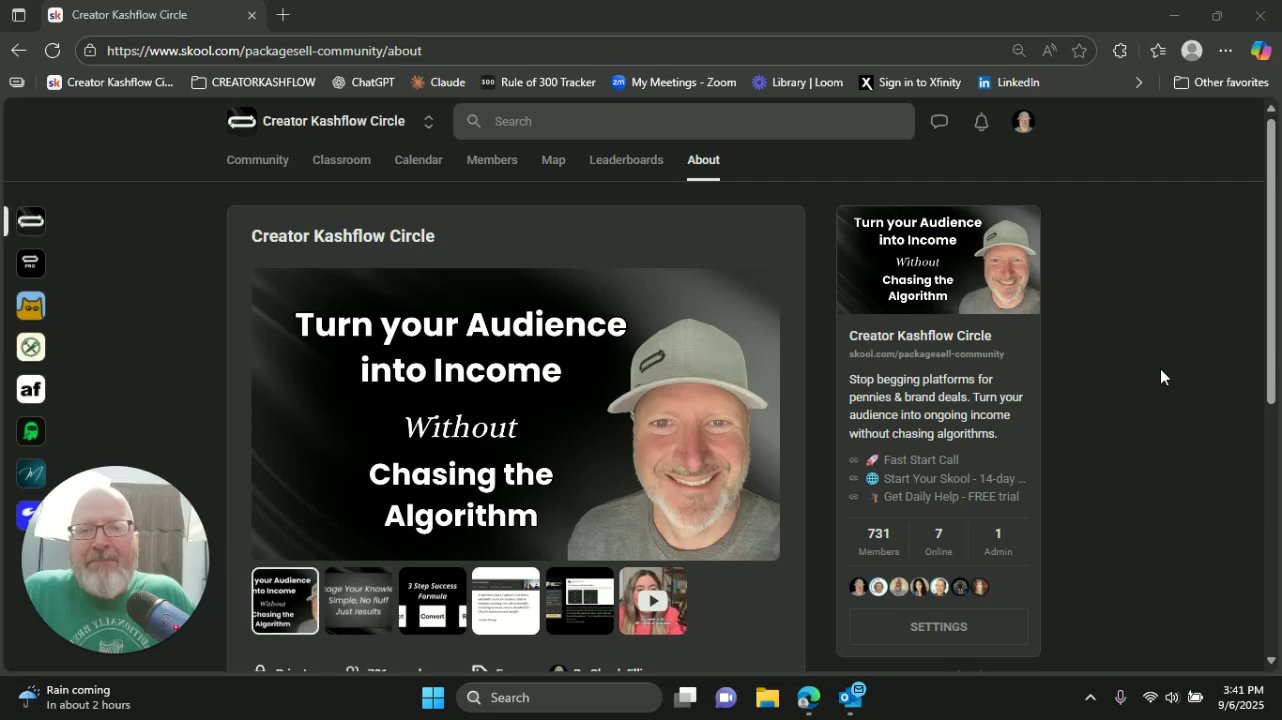Refresh the page
Image resolution: width=1282 pixels, height=720 pixels.
point(53,50)
